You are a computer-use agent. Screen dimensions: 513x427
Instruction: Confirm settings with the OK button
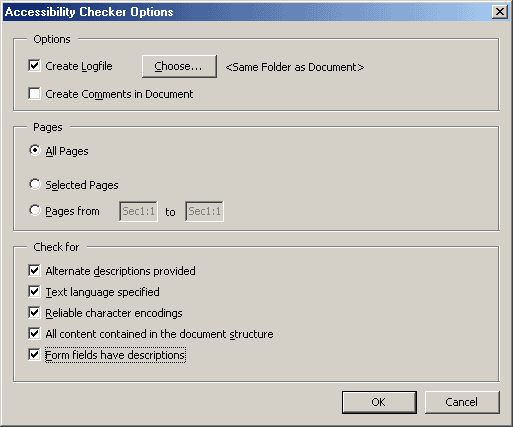pyautogui.click(x=379, y=402)
